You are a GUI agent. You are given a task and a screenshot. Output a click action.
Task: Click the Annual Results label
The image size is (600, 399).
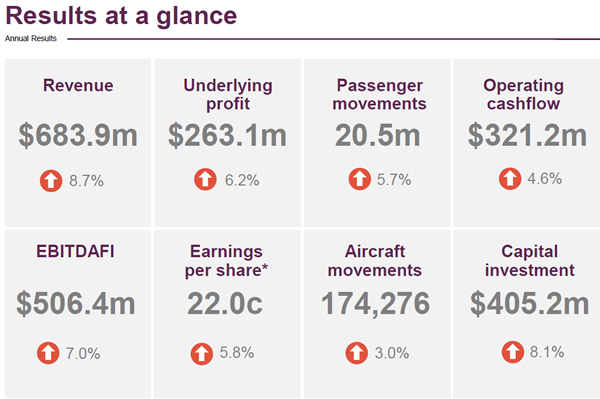(31, 38)
